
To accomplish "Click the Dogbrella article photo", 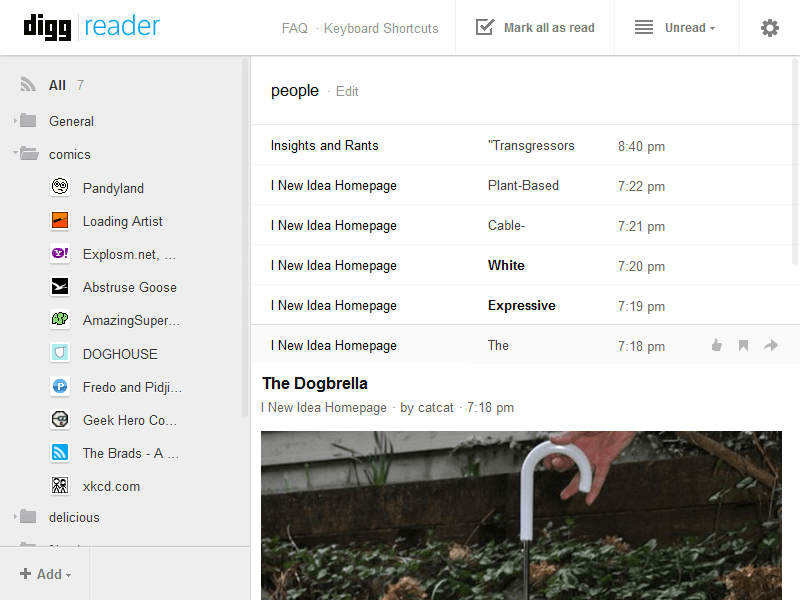I will click(521, 515).
